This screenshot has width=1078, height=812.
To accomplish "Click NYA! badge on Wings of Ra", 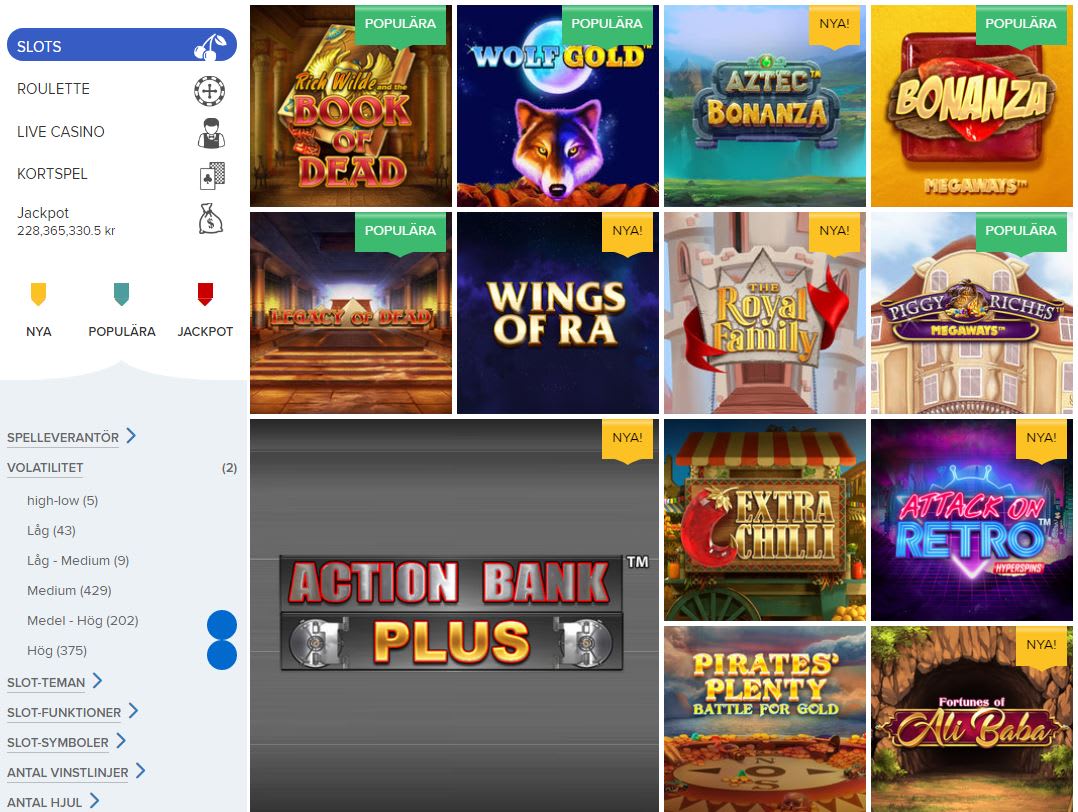I will (x=627, y=233).
